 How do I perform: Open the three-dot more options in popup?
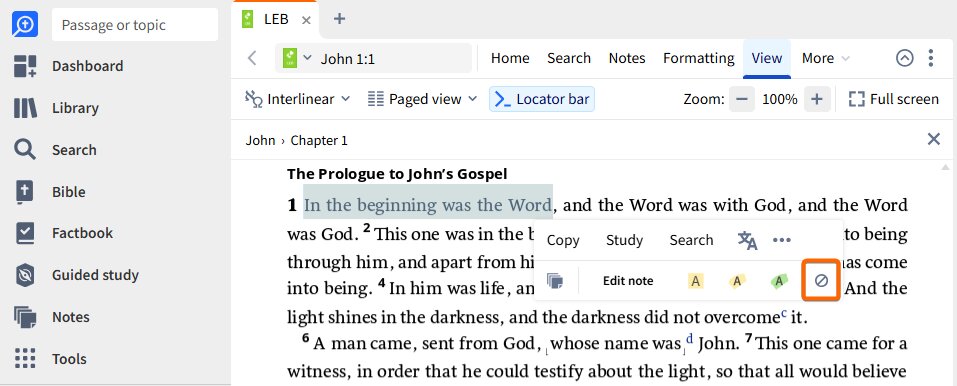pyautogui.click(x=782, y=241)
